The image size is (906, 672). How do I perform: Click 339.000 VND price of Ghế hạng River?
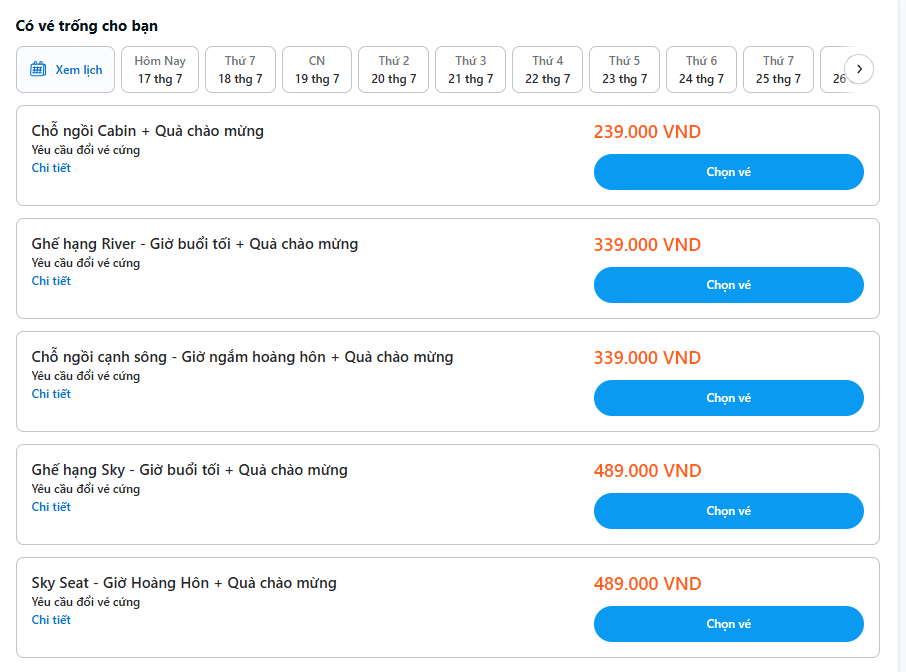click(x=647, y=244)
